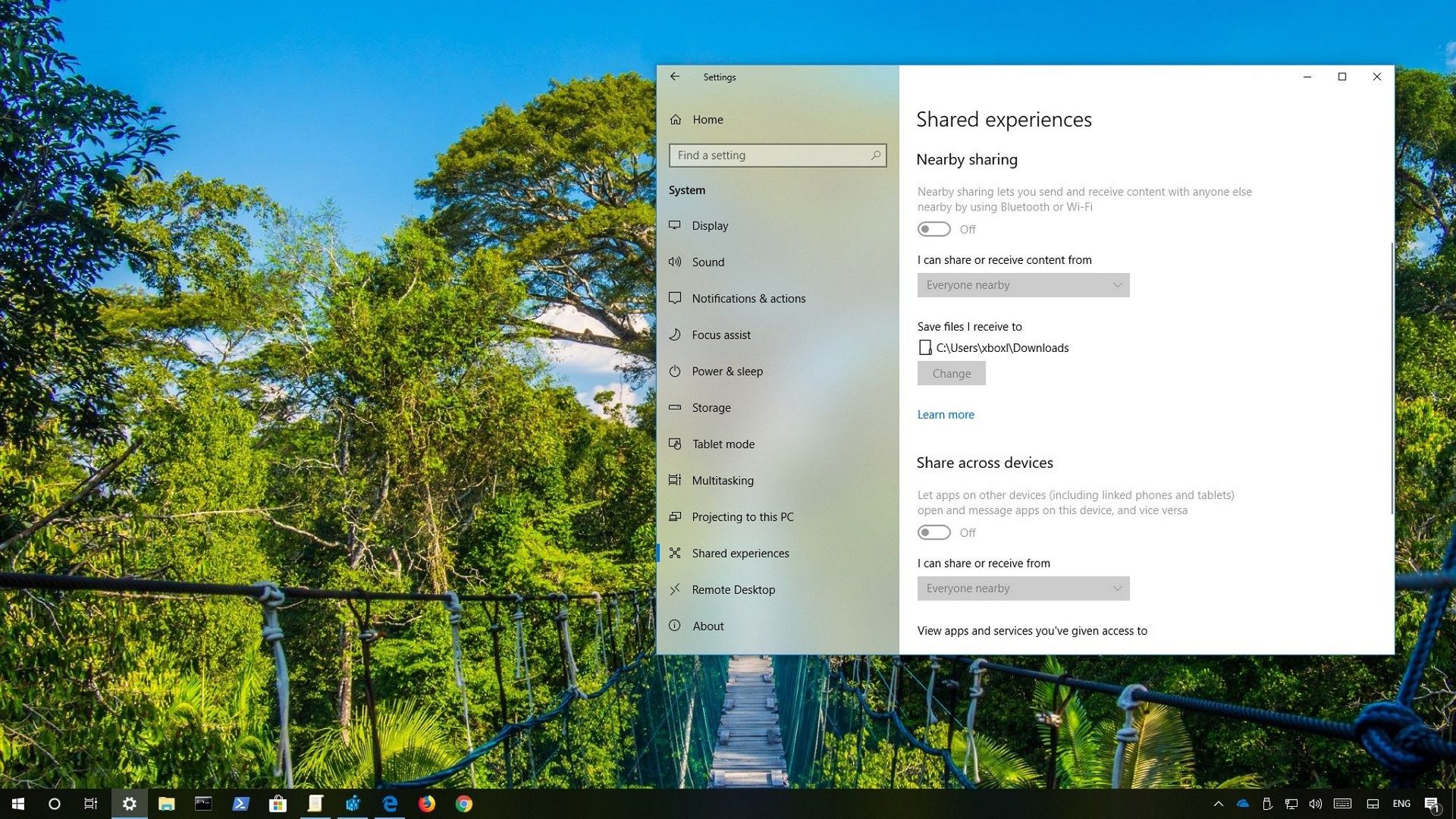Launch Microsoft Edge from the taskbar
The width and height of the screenshot is (1456, 819).
coord(390,803)
